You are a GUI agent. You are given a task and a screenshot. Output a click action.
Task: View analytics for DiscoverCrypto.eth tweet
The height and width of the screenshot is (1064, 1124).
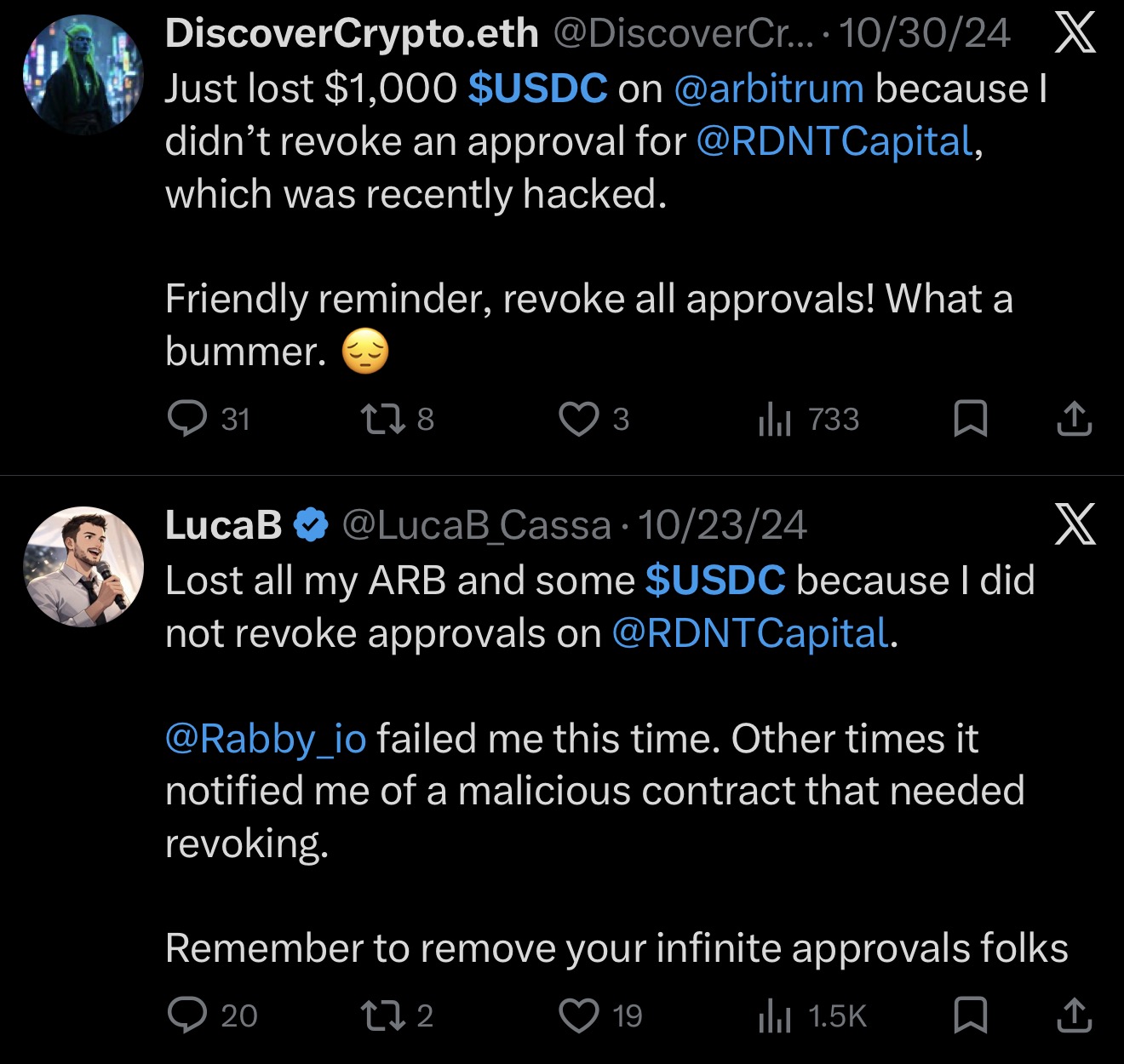tap(775, 419)
